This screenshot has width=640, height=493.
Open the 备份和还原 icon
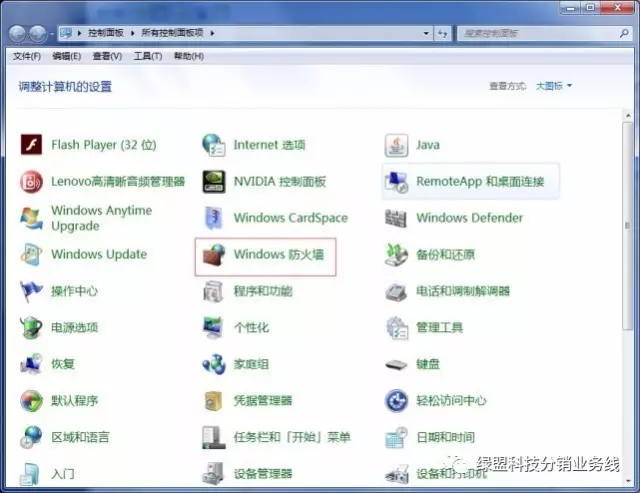[396, 254]
